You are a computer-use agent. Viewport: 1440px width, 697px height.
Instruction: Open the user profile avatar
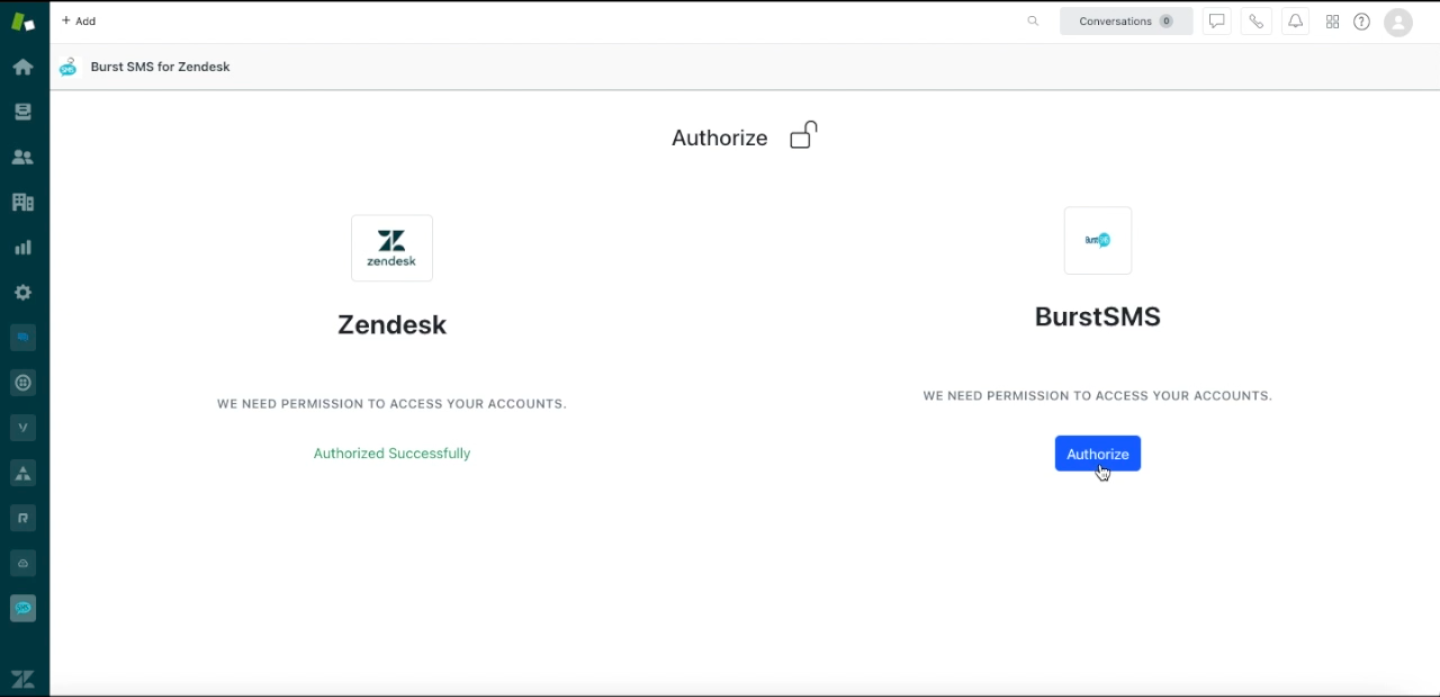[x=1398, y=22]
